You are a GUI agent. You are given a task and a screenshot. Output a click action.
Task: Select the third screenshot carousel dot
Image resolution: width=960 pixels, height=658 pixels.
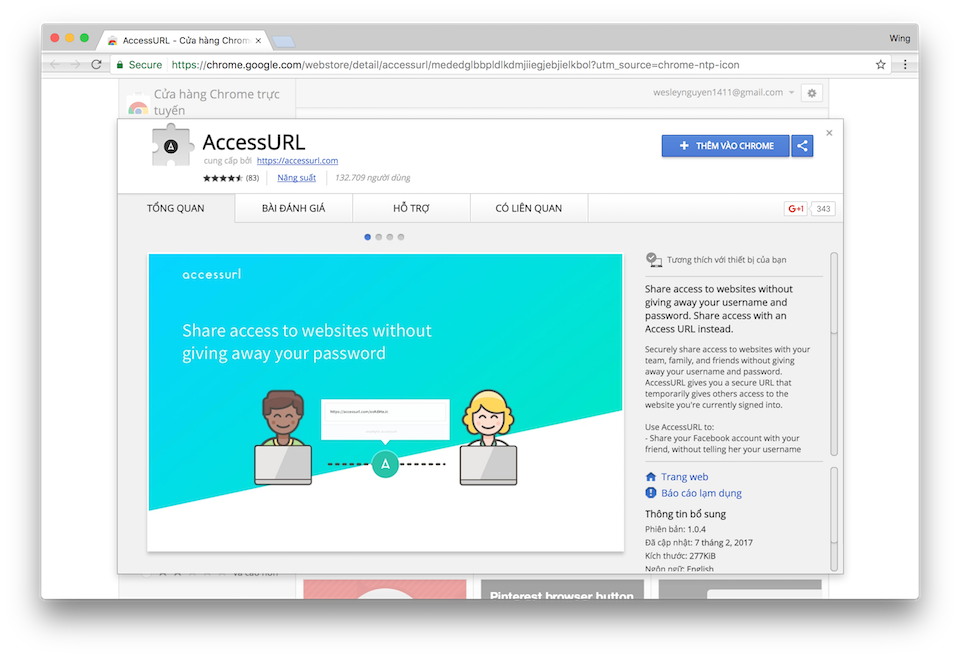point(389,237)
